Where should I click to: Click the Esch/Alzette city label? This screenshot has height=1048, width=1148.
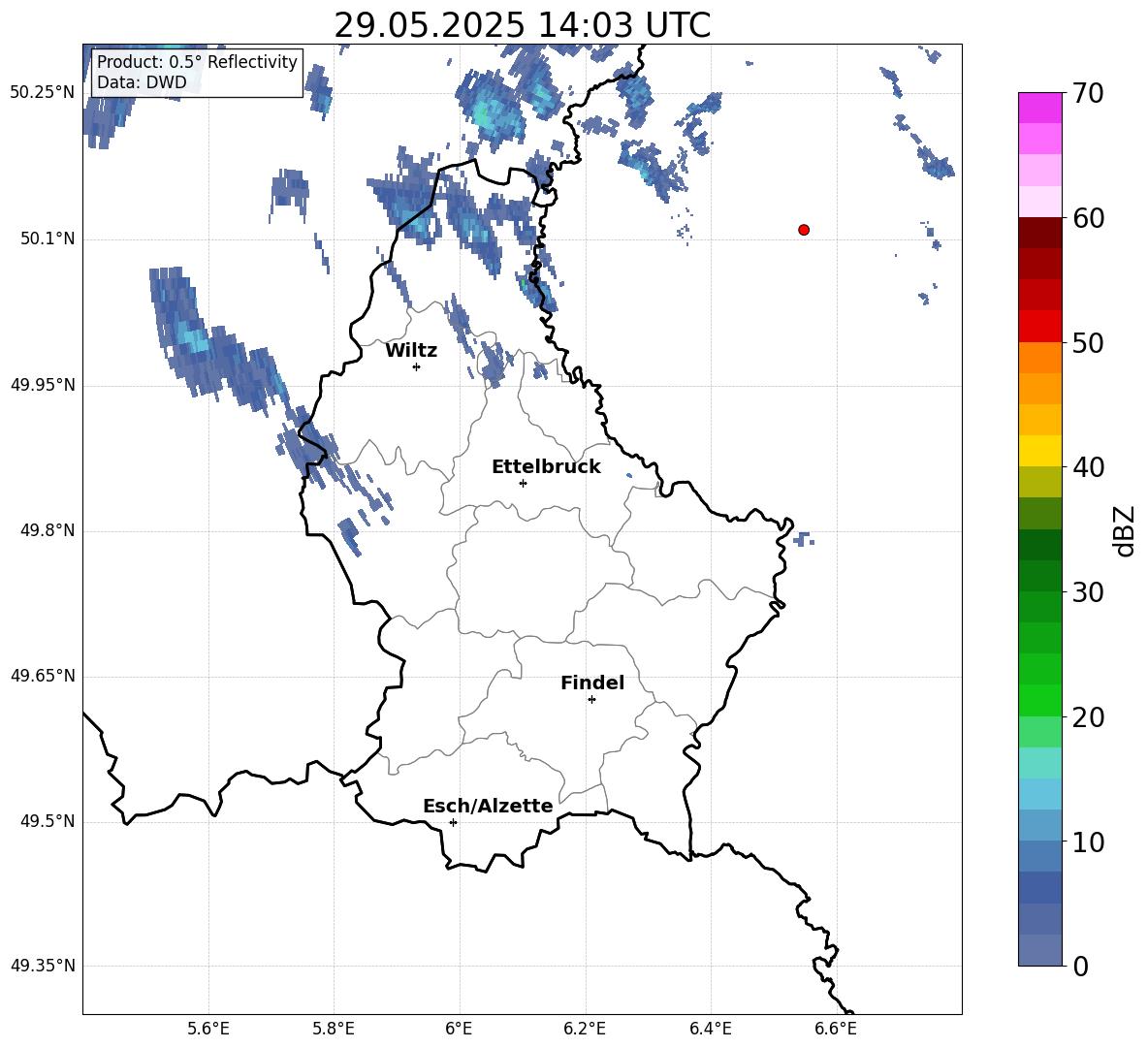tap(488, 806)
